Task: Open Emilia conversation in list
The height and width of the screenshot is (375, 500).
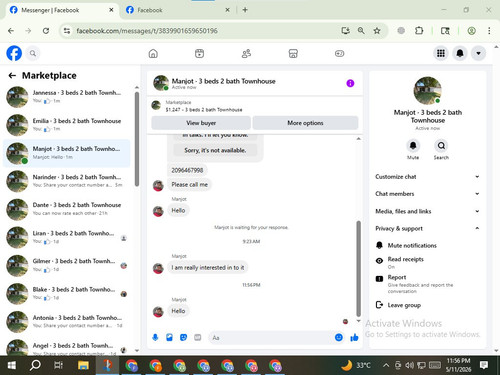Action: (67, 125)
